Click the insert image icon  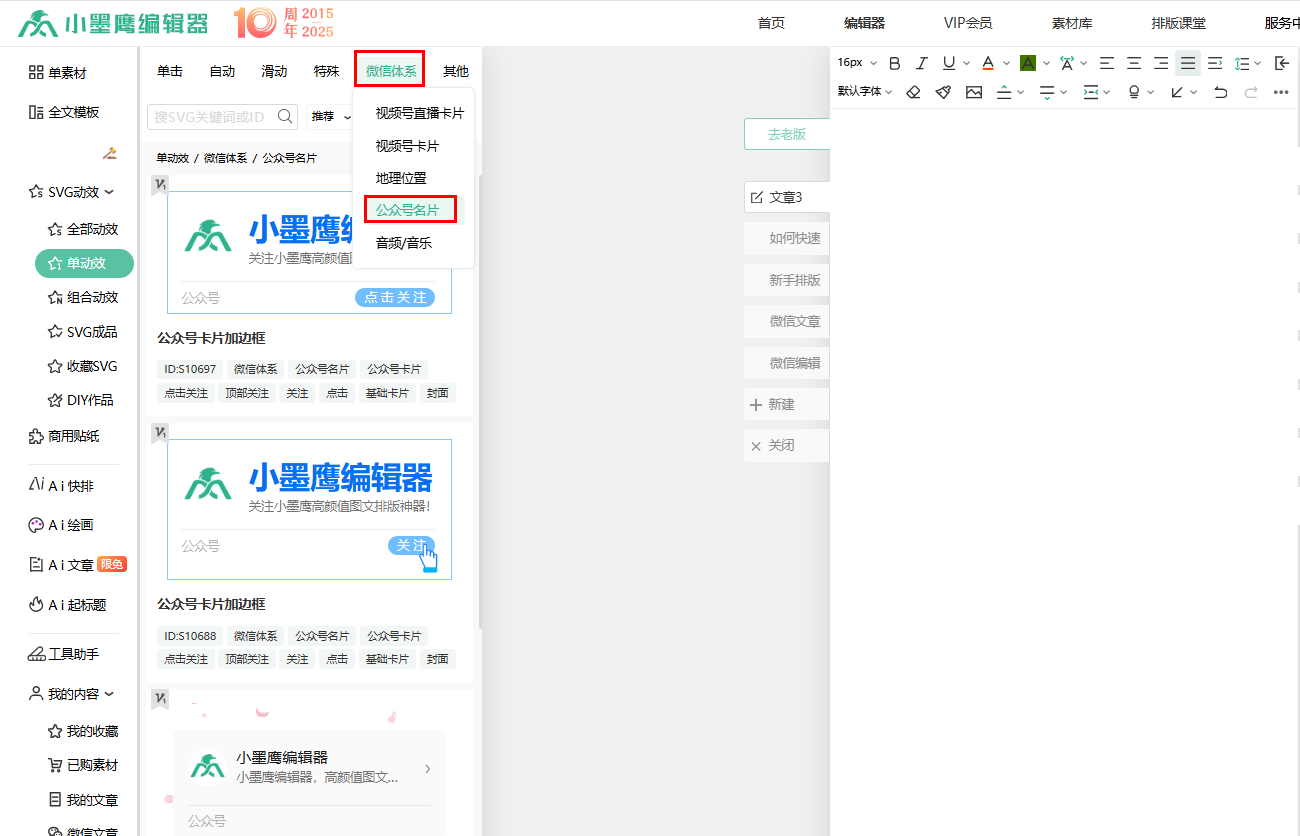973,92
